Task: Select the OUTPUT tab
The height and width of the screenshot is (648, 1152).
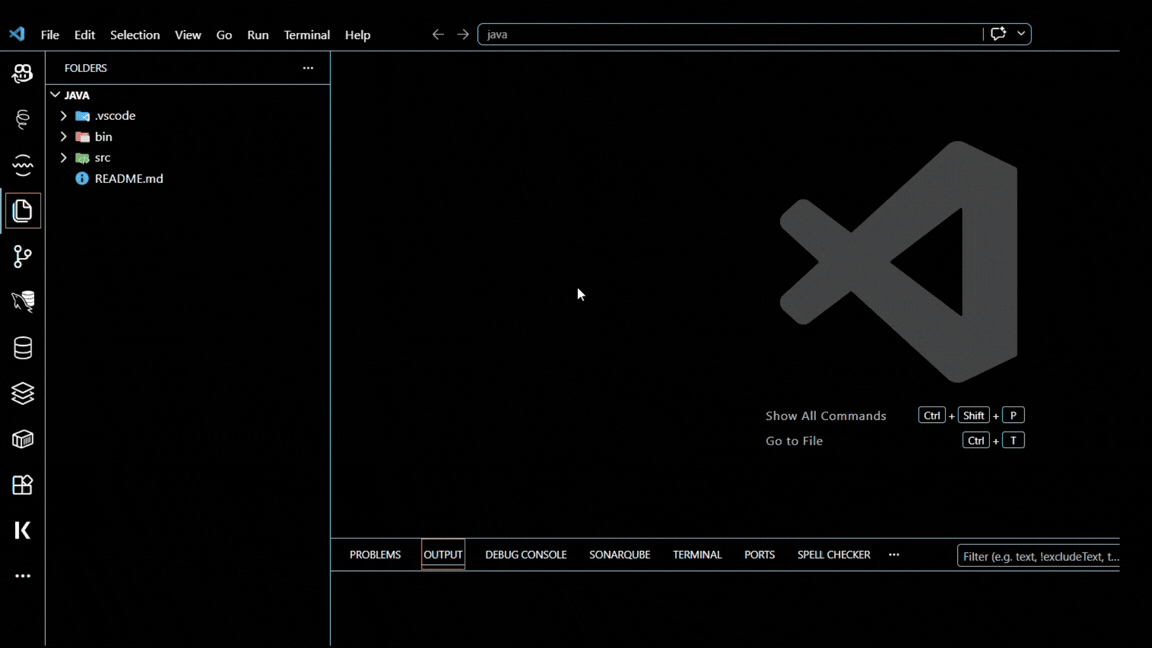Action: (443, 555)
